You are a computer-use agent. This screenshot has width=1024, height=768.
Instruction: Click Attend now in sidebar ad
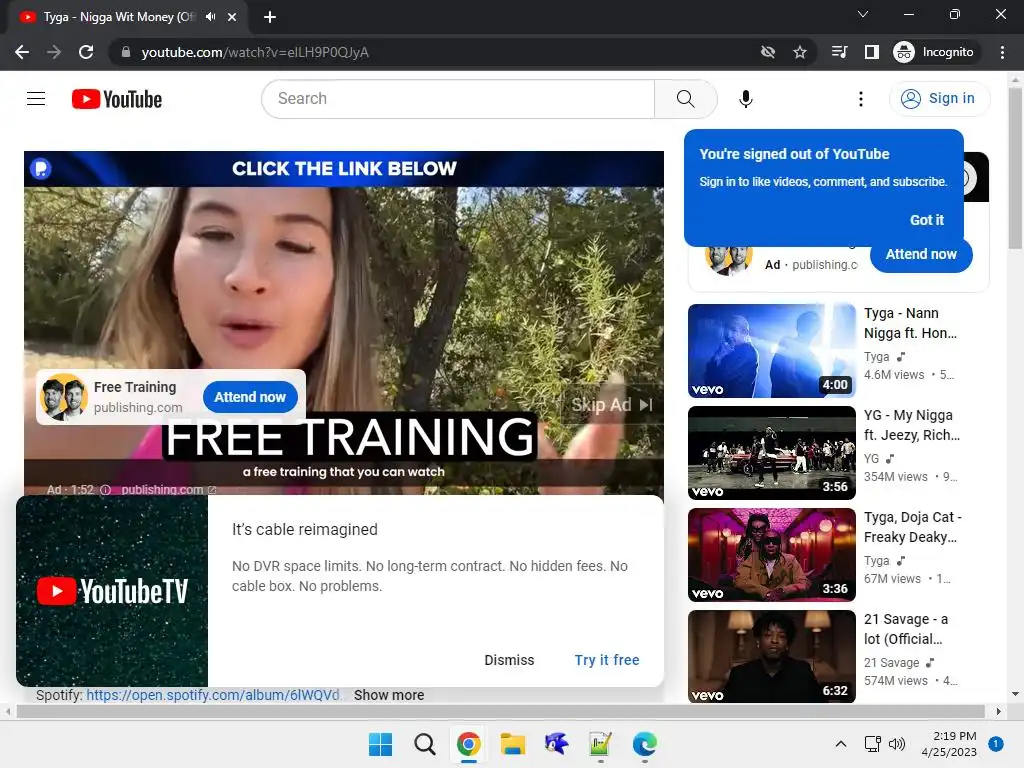click(921, 255)
